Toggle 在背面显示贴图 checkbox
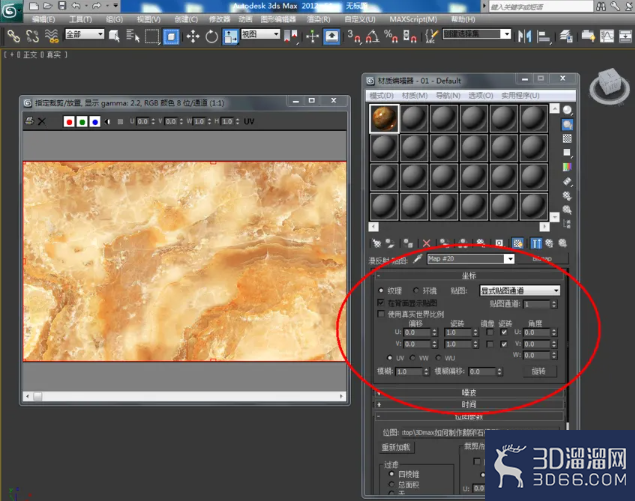The image size is (635, 501). click(x=381, y=303)
